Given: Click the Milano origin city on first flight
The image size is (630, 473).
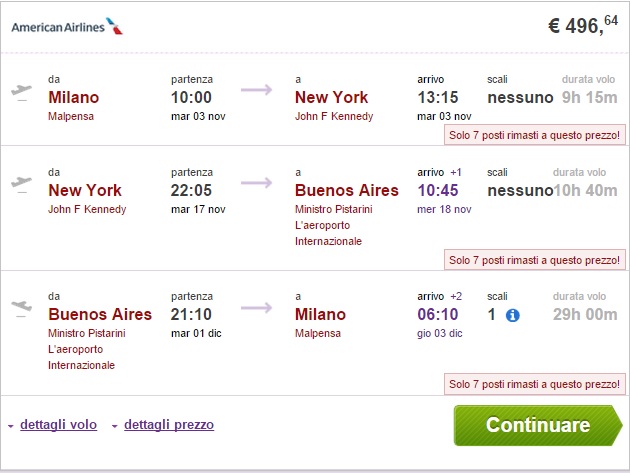Looking at the screenshot, I should 74,98.
